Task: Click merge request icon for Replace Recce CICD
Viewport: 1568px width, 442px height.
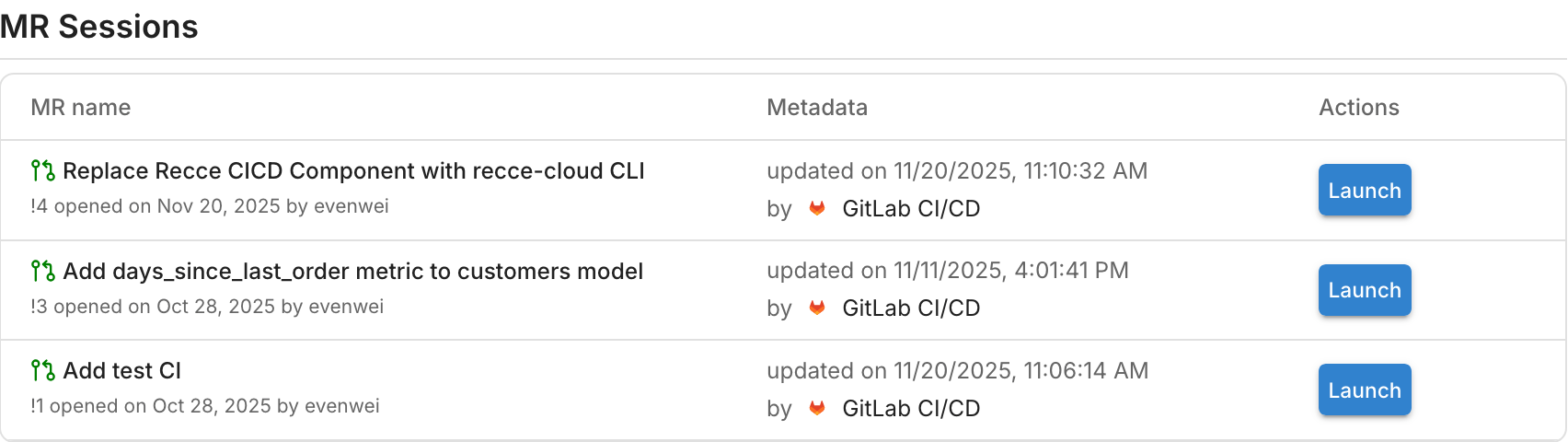Action: (x=42, y=170)
